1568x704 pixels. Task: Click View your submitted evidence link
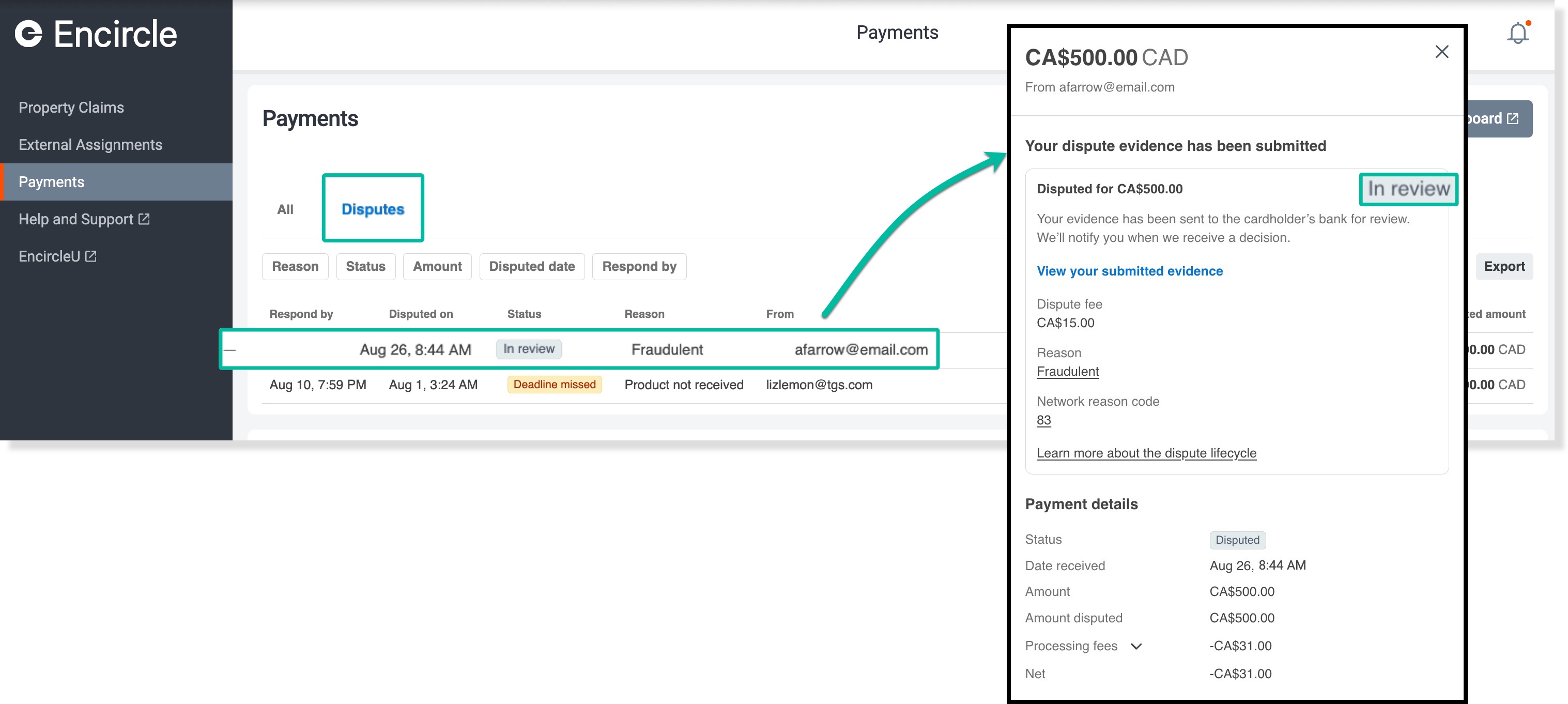1129,271
